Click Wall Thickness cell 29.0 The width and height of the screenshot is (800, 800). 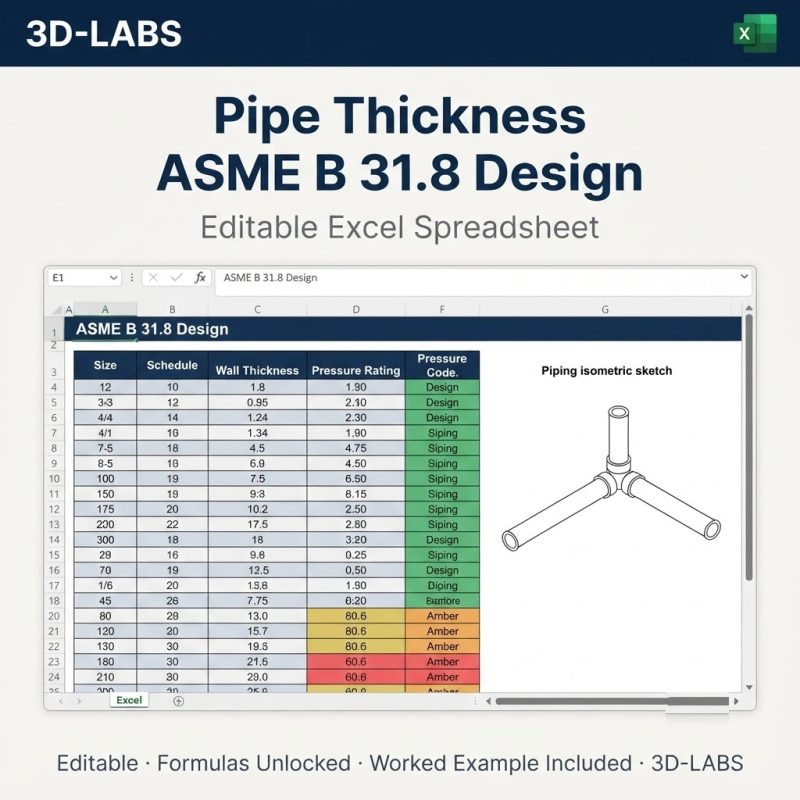[x=258, y=677]
